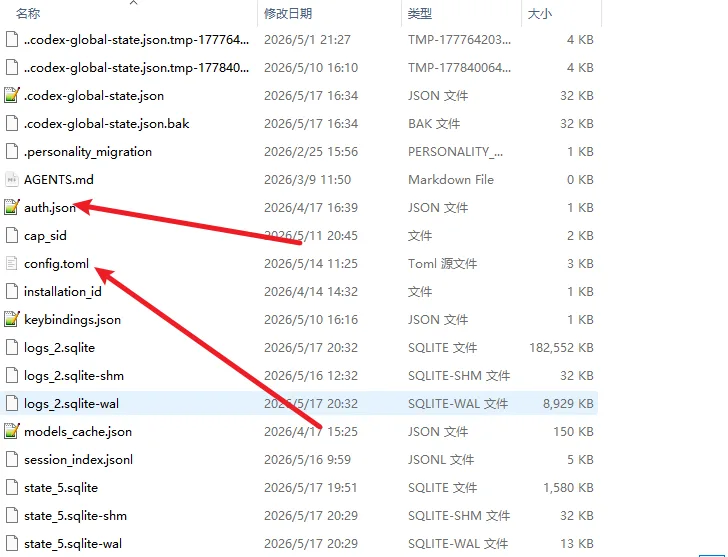
Task: Click the sort arrow above 名称 header
Action: point(134,3)
